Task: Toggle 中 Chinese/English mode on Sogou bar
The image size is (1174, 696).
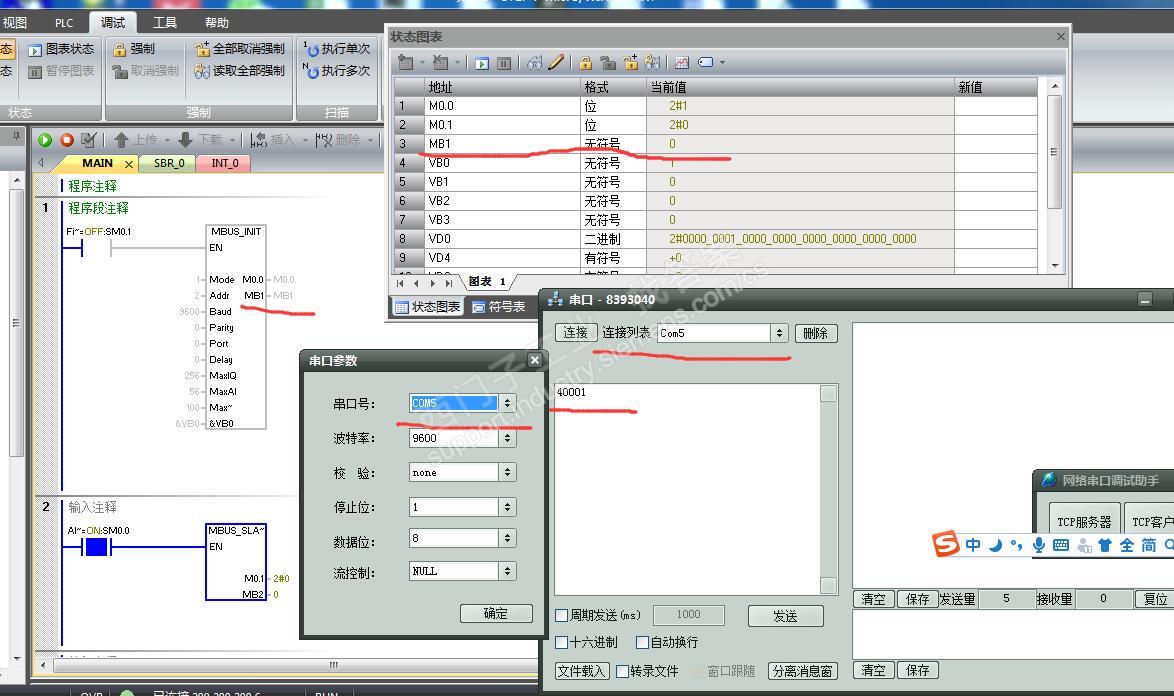Action: (973, 545)
